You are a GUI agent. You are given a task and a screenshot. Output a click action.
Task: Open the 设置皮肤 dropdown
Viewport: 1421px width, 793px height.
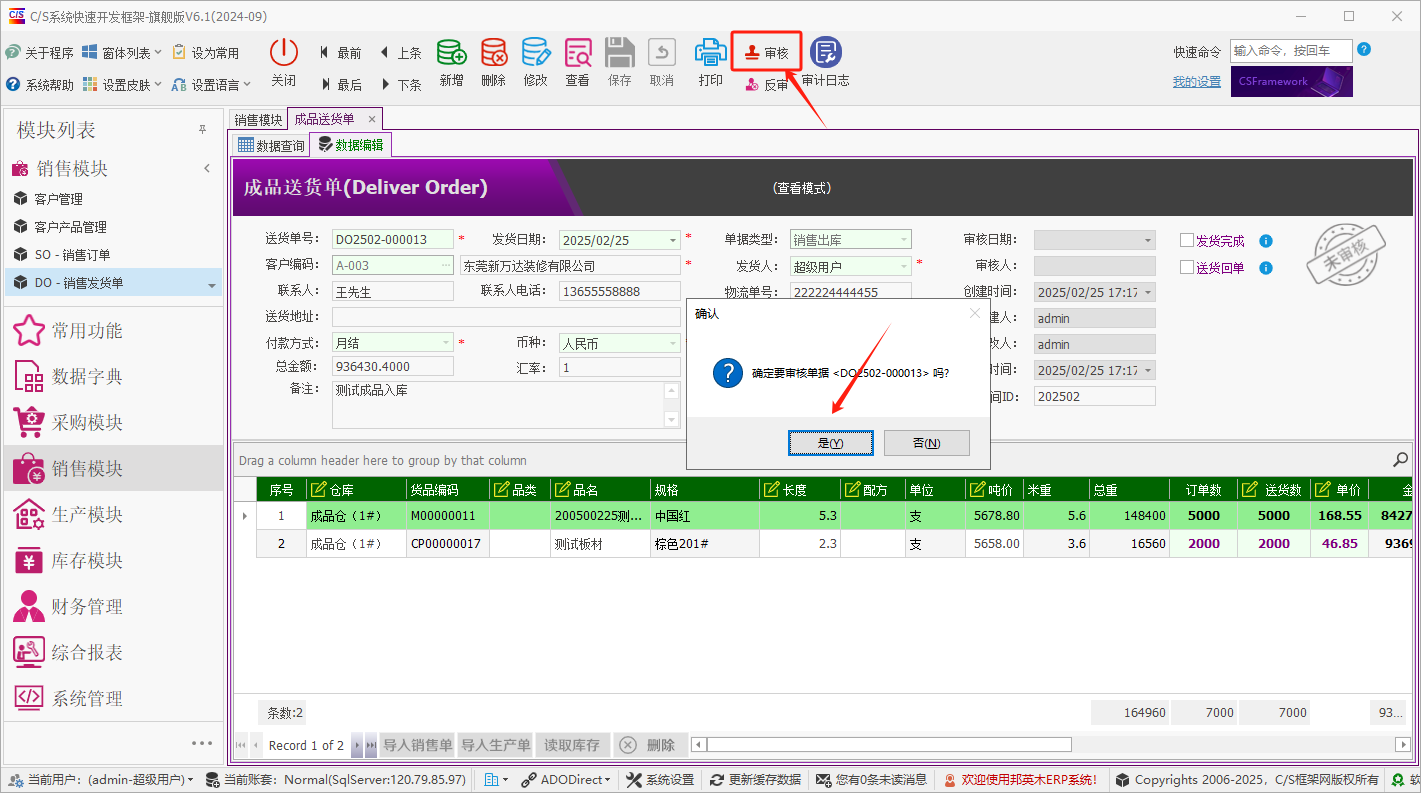click(124, 85)
